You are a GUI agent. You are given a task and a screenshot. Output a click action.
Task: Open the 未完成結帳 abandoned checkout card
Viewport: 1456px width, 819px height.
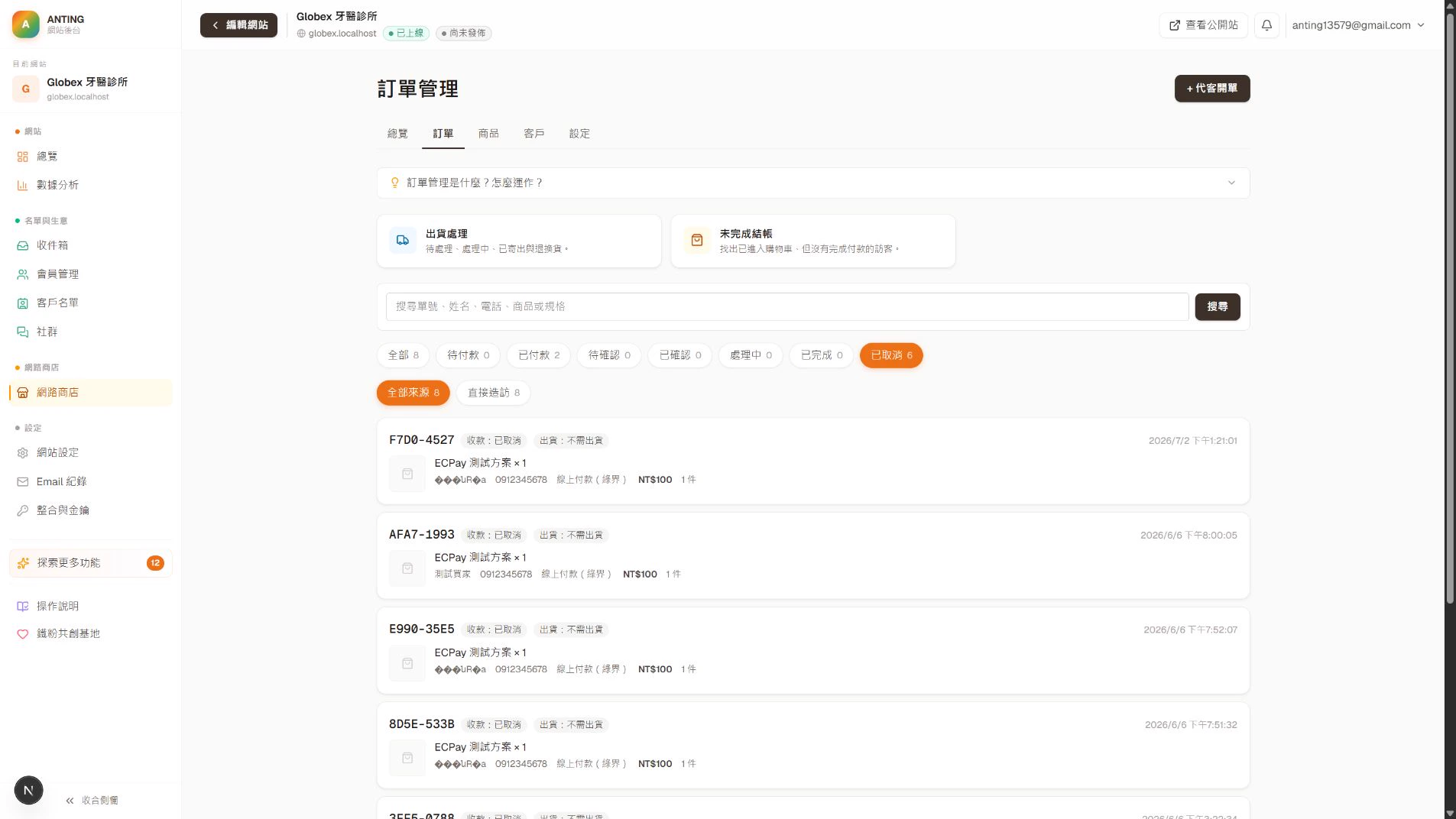tap(813, 241)
